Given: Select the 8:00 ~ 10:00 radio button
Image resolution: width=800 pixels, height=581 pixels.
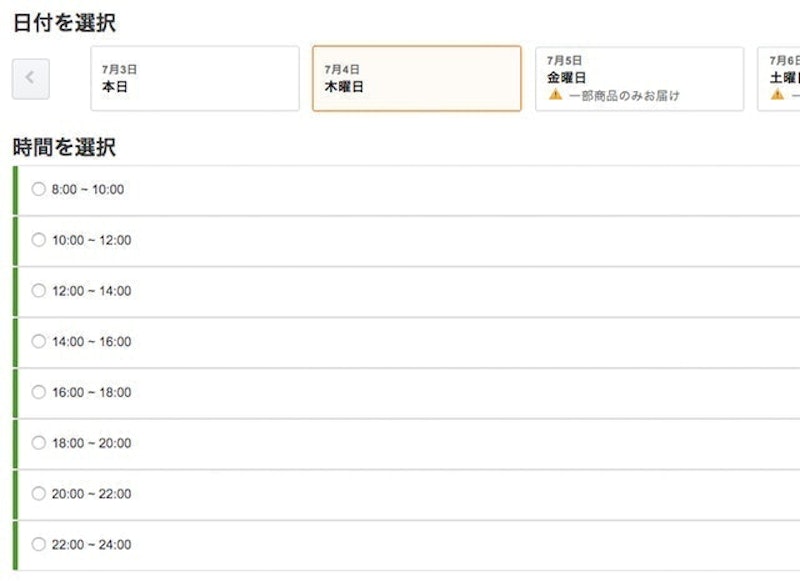Looking at the screenshot, I should pyautogui.click(x=39, y=189).
